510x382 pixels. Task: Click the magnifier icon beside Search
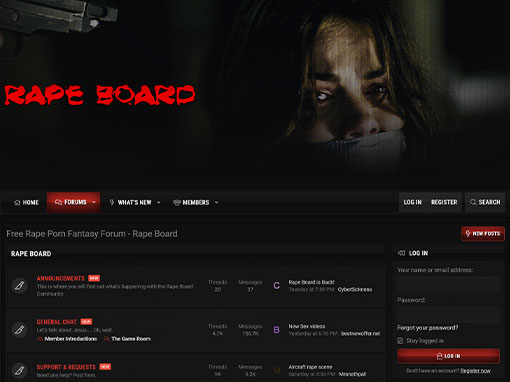coord(473,202)
